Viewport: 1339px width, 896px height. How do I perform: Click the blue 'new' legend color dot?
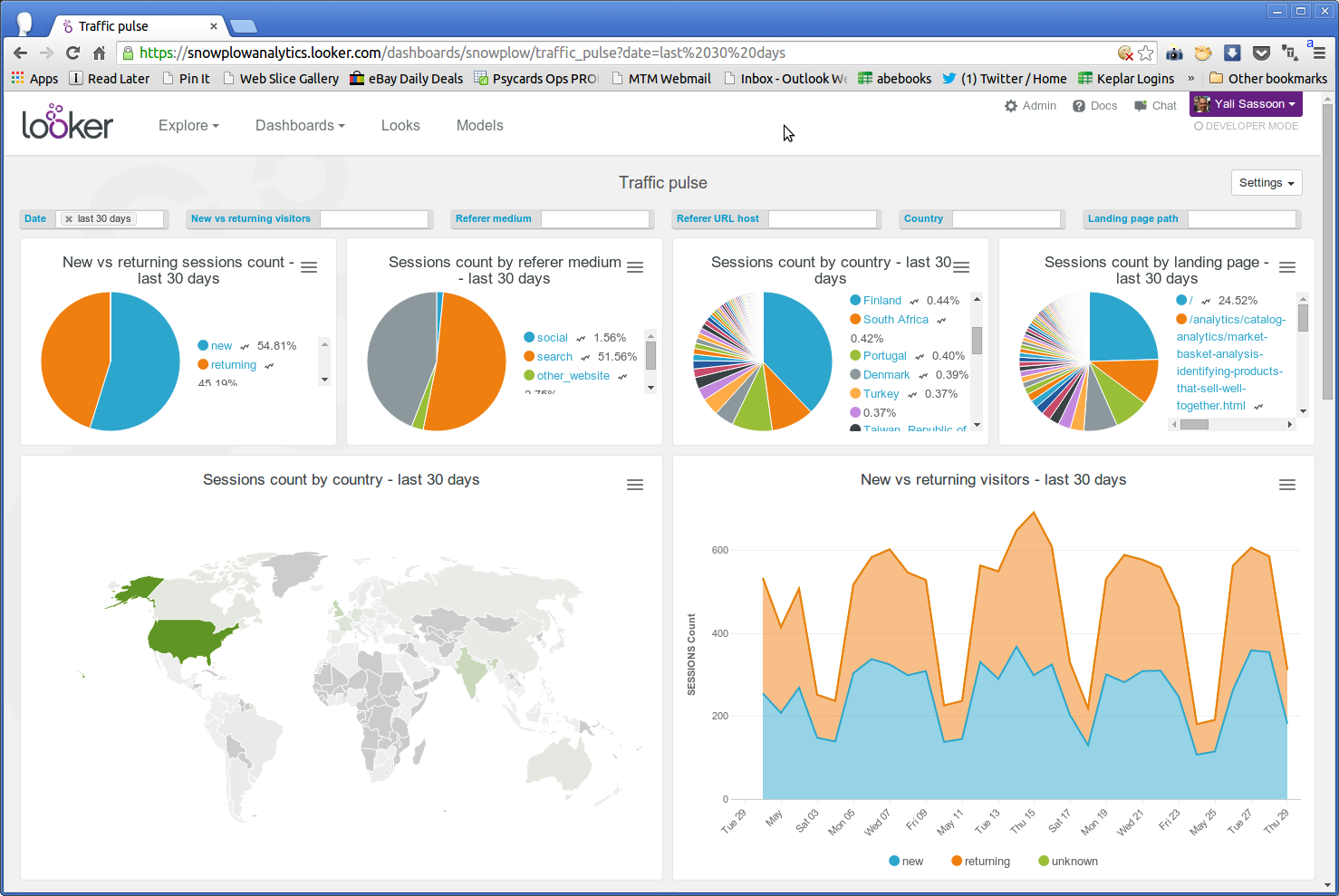(894, 862)
